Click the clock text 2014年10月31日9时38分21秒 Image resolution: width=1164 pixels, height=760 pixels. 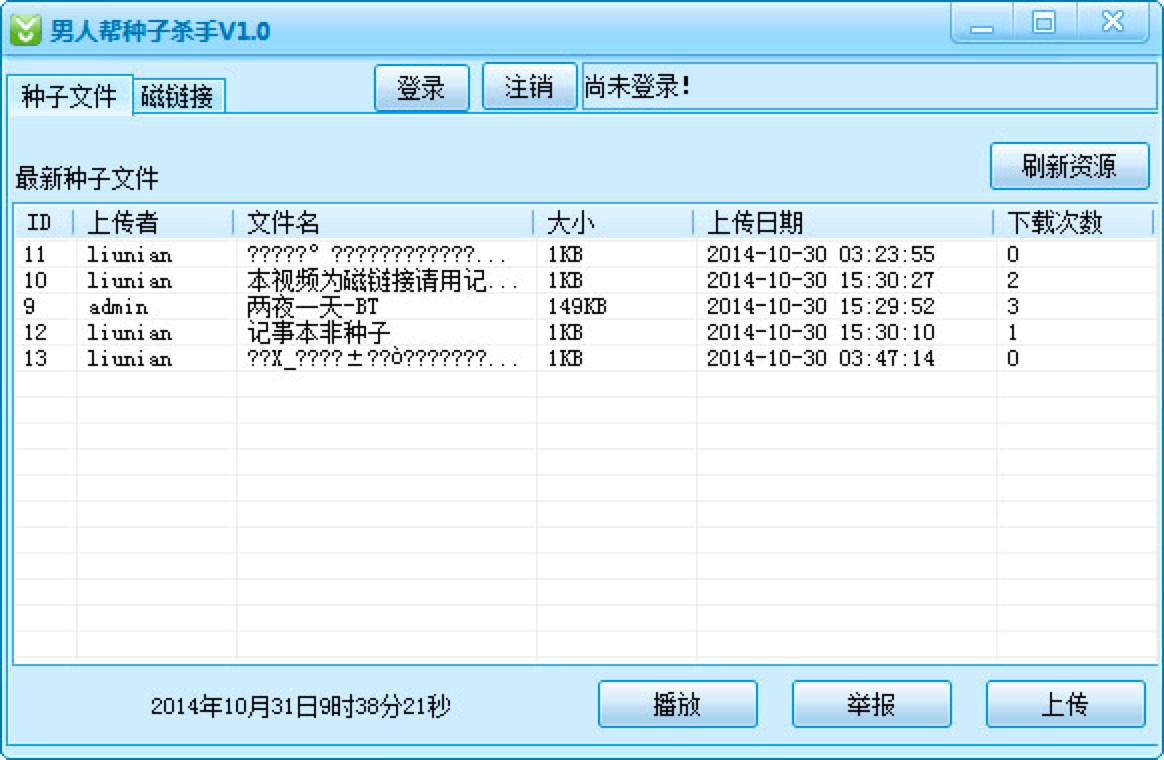click(301, 705)
